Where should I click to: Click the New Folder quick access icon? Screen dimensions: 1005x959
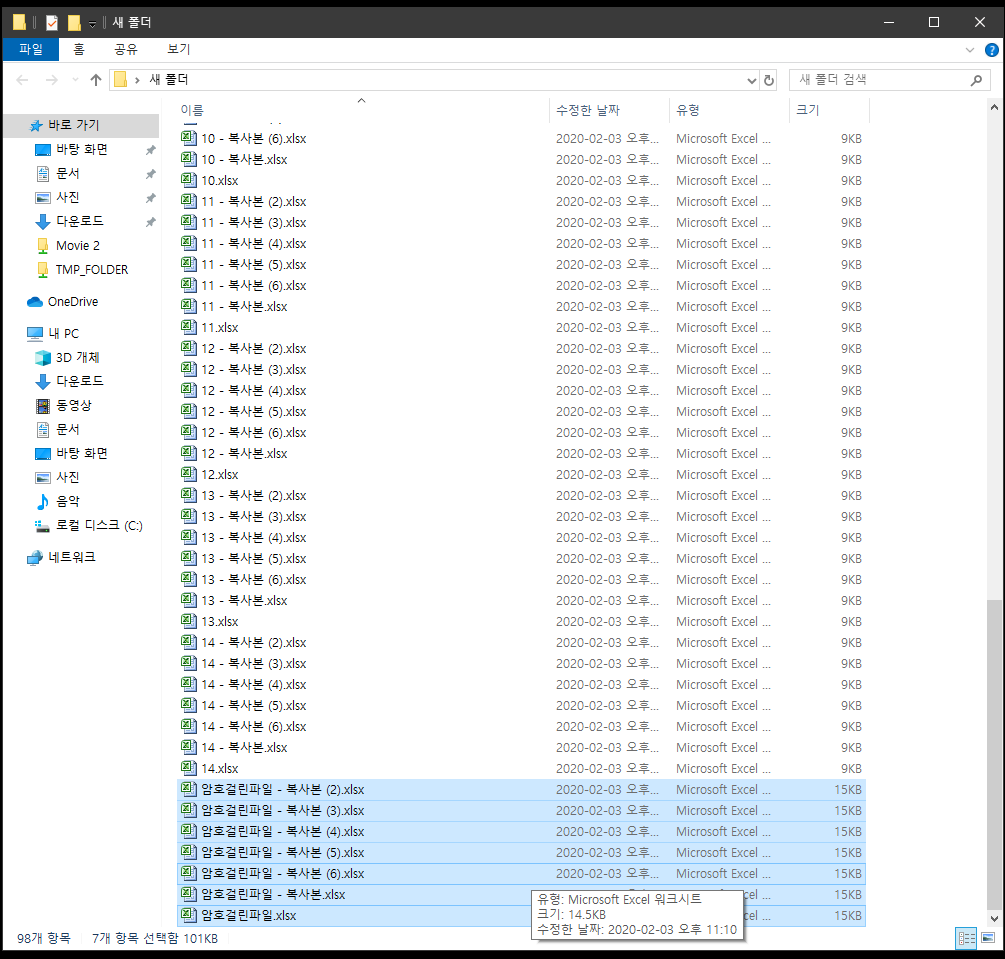tap(74, 23)
